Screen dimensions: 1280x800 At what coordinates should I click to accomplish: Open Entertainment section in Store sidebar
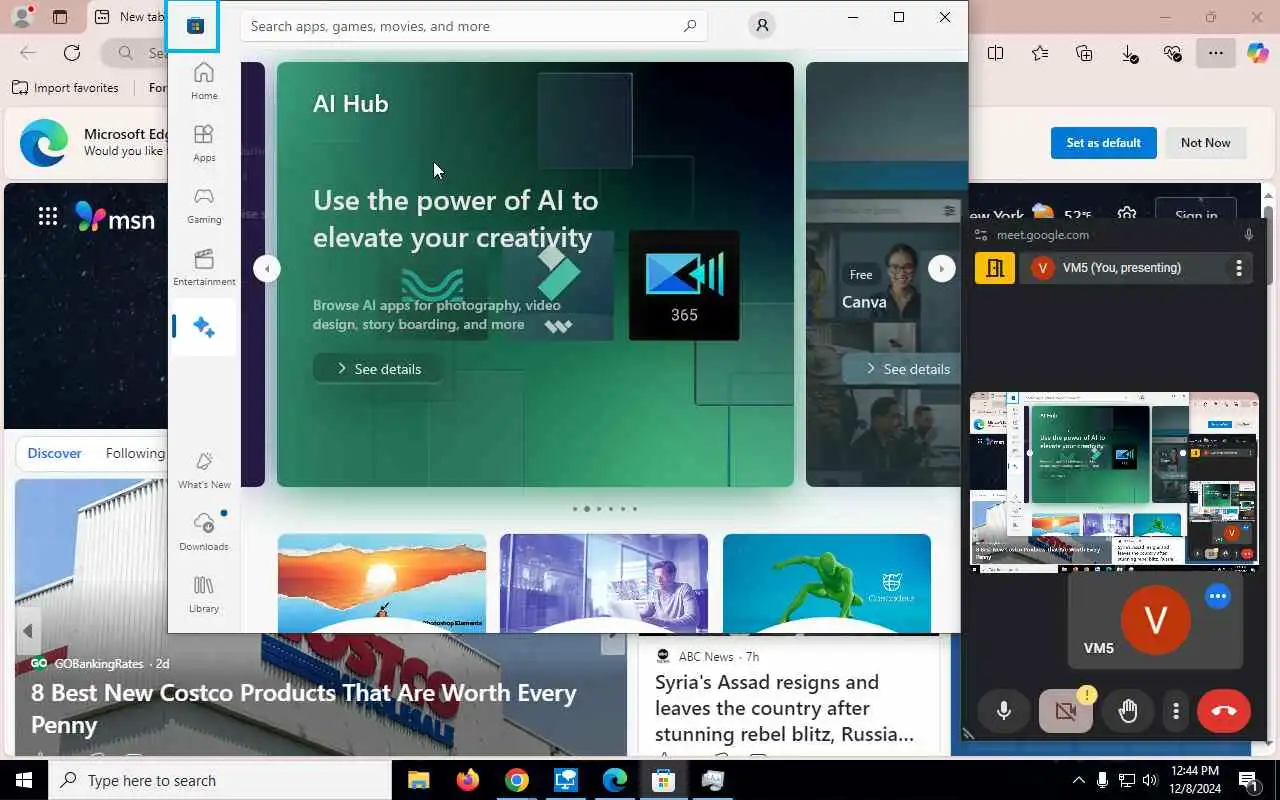pyautogui.click(x=204, y=267)
